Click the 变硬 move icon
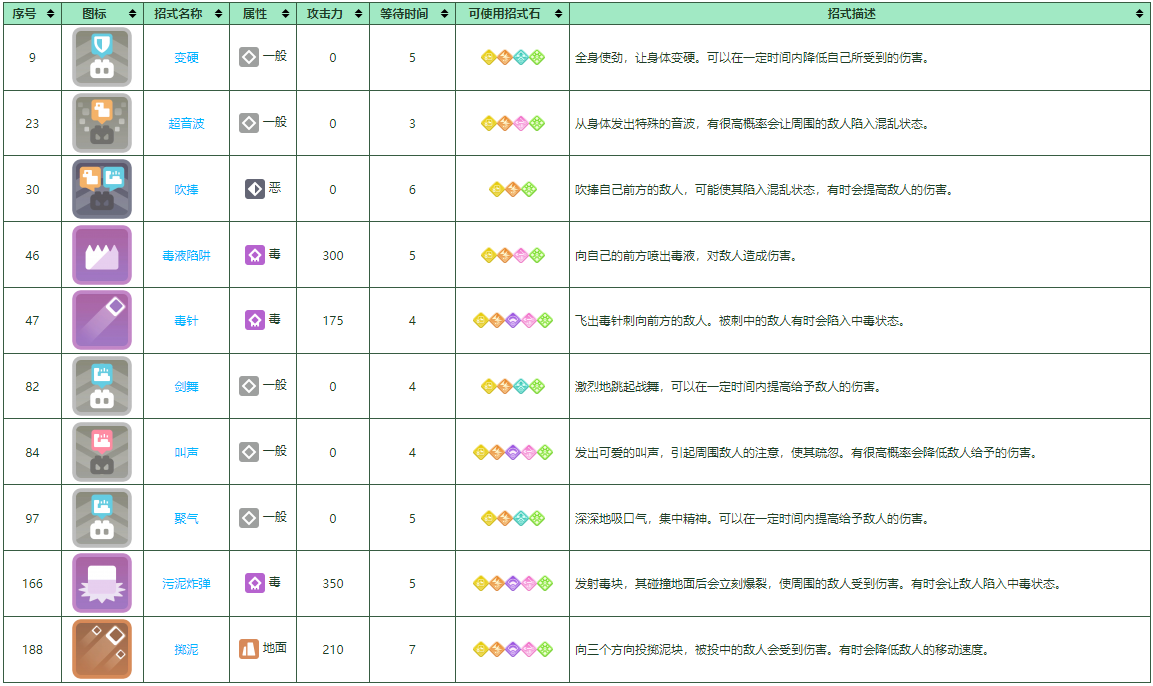 (102, 57)
